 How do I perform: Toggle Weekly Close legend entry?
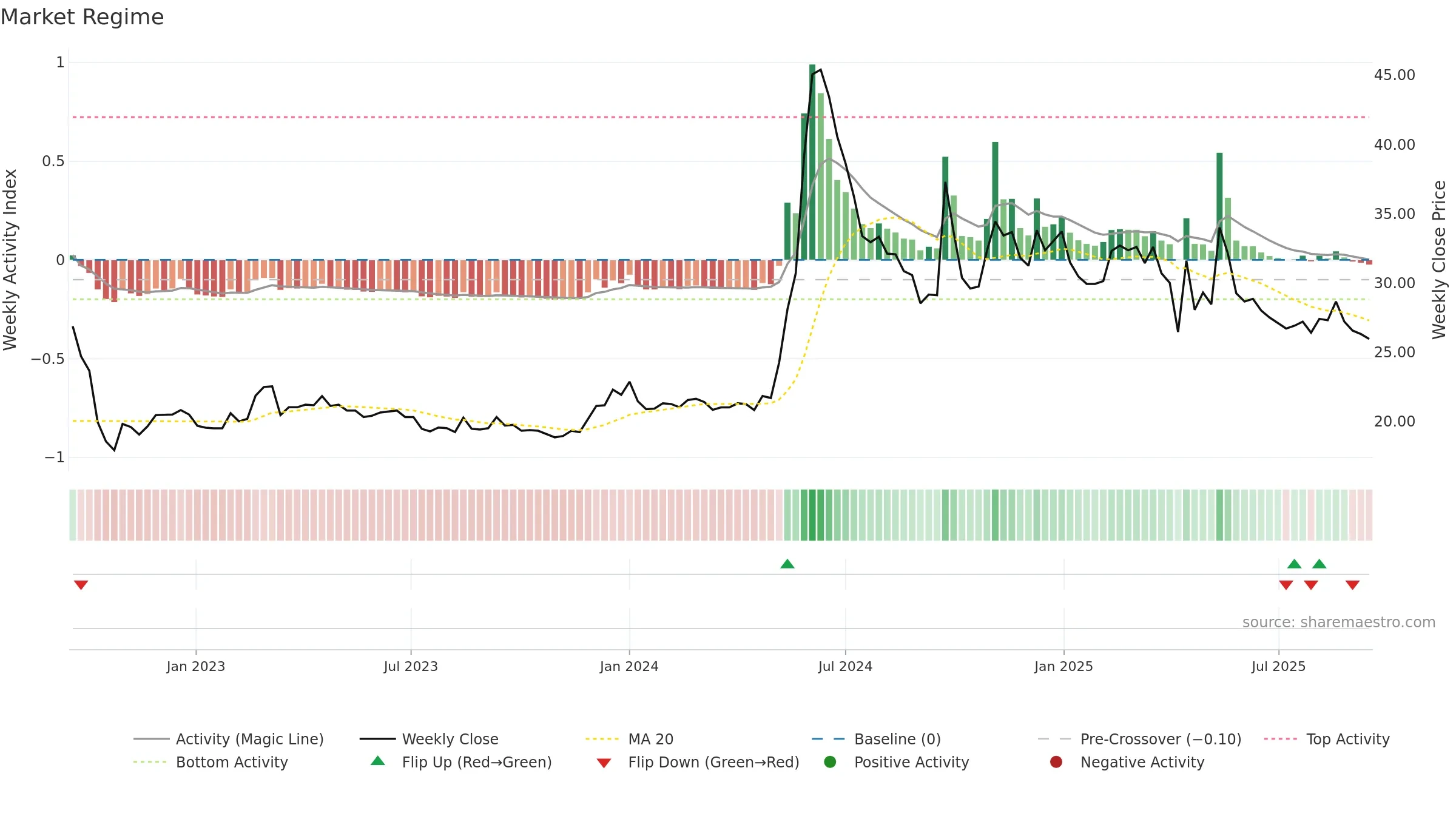click(x=429, y=739)
